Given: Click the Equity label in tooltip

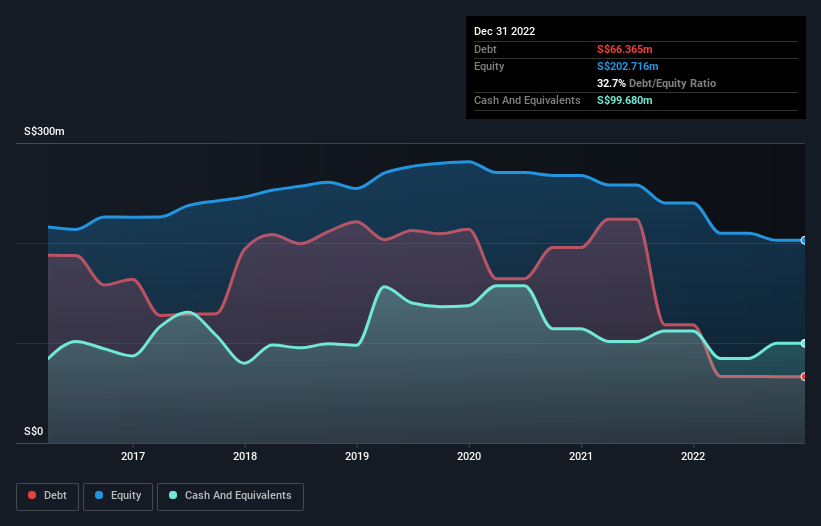Looking at the screenshot, I should pyautogui.click(x=489, y=66).
